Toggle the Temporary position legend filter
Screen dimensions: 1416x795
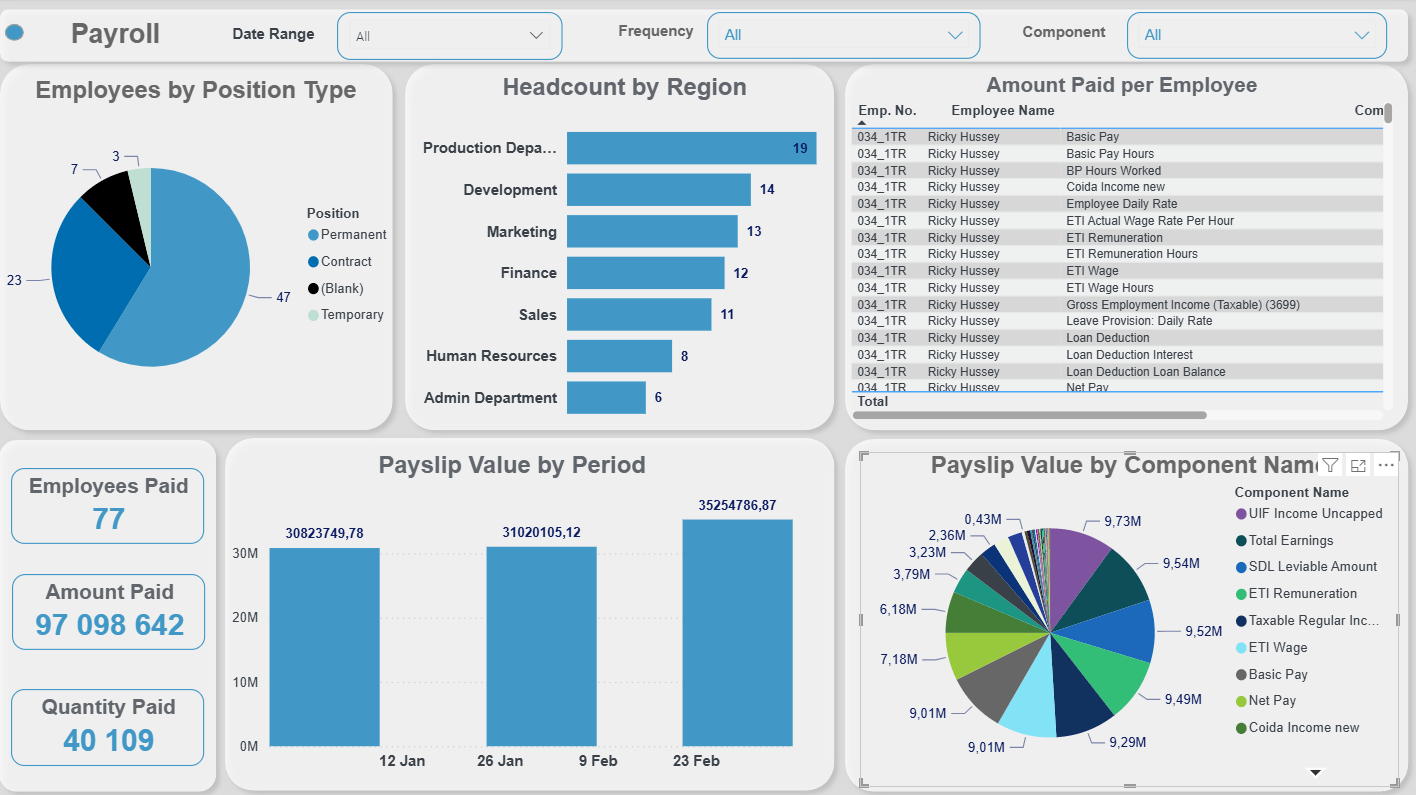[x=351, y=315]
